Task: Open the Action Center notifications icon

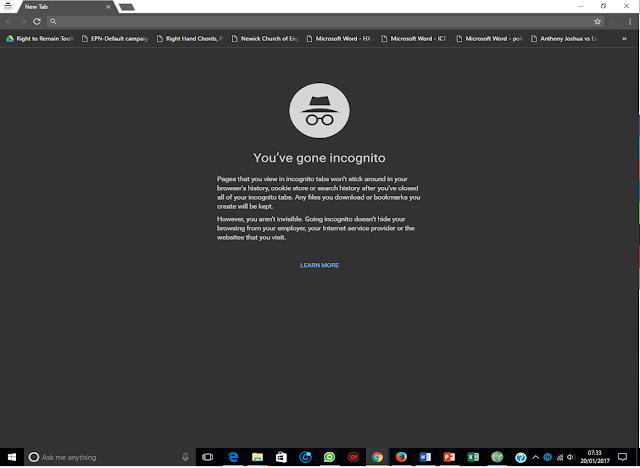Action: [x=622, y=457]
